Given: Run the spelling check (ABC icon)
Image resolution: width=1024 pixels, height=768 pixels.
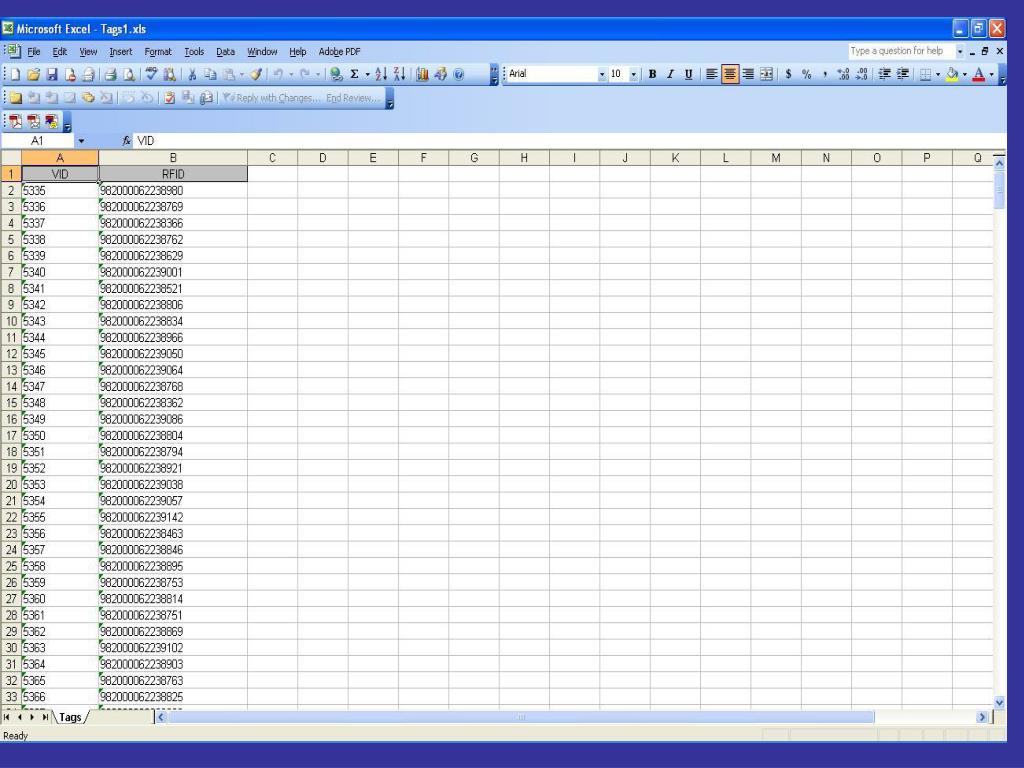Looking at the screenshot, I should click(152, 74).
